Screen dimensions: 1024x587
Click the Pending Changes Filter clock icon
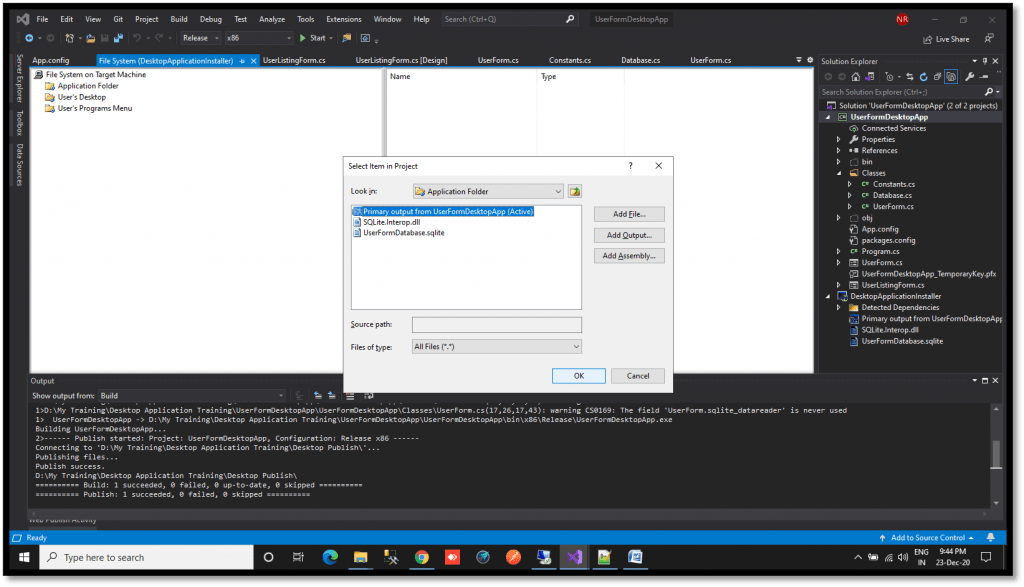tap(889, 77)
